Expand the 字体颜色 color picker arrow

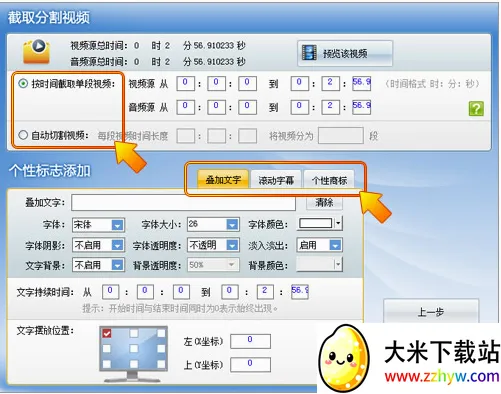pos(338,223)
